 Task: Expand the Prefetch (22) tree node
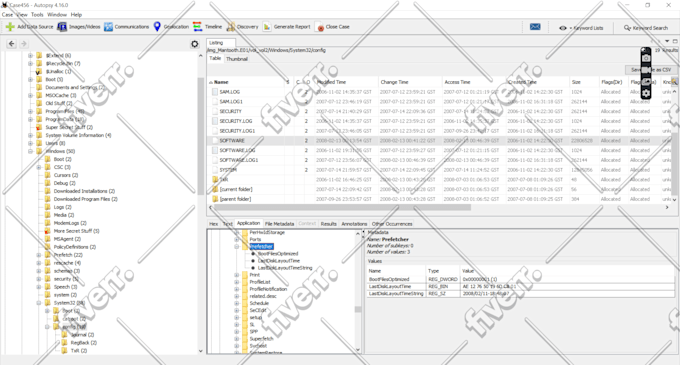pos(39,255)
